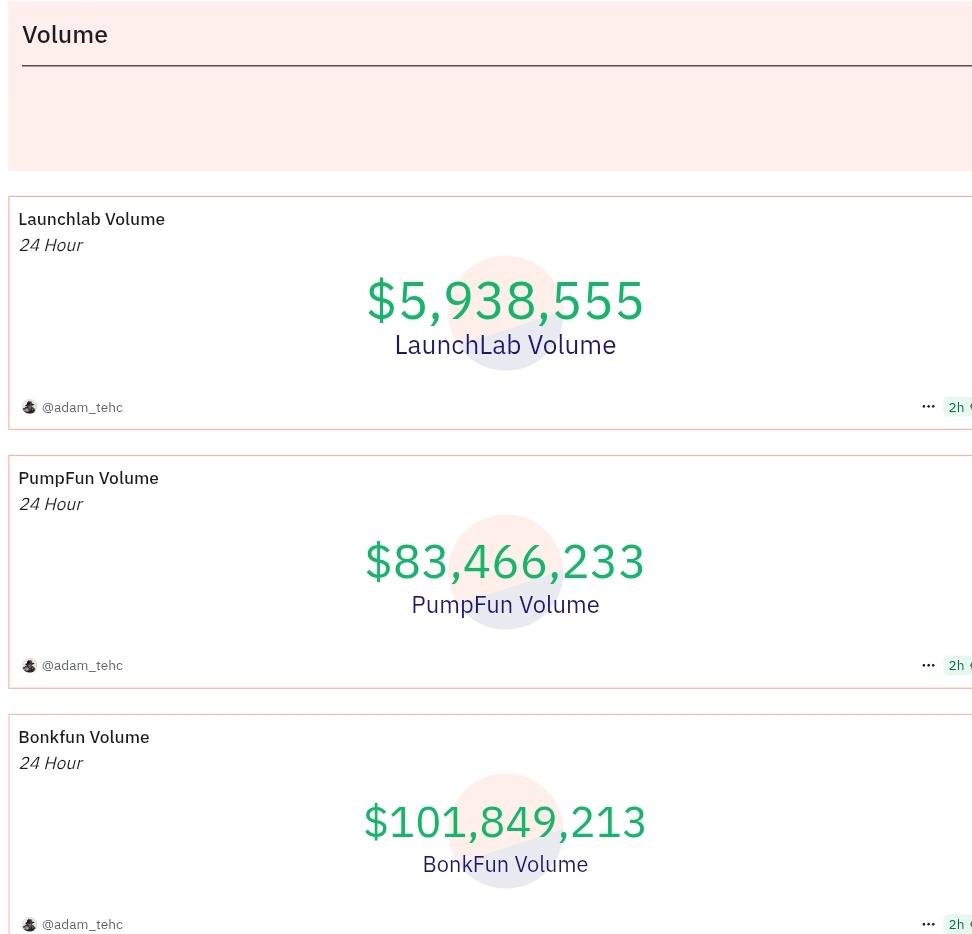Viewport: 972px width, 934px height.
Task: Click the PumpFun Volume counter label
Action: [505, 605]
